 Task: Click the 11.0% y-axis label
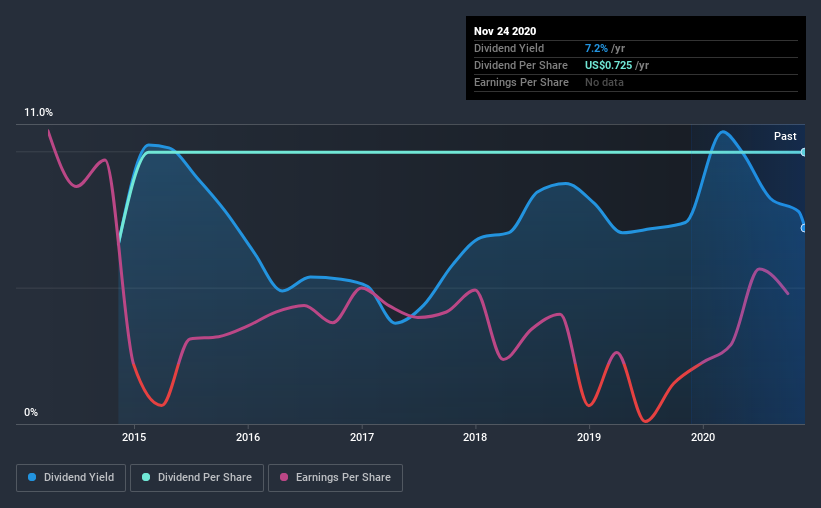pyautogui.click(x=38, y=113)
